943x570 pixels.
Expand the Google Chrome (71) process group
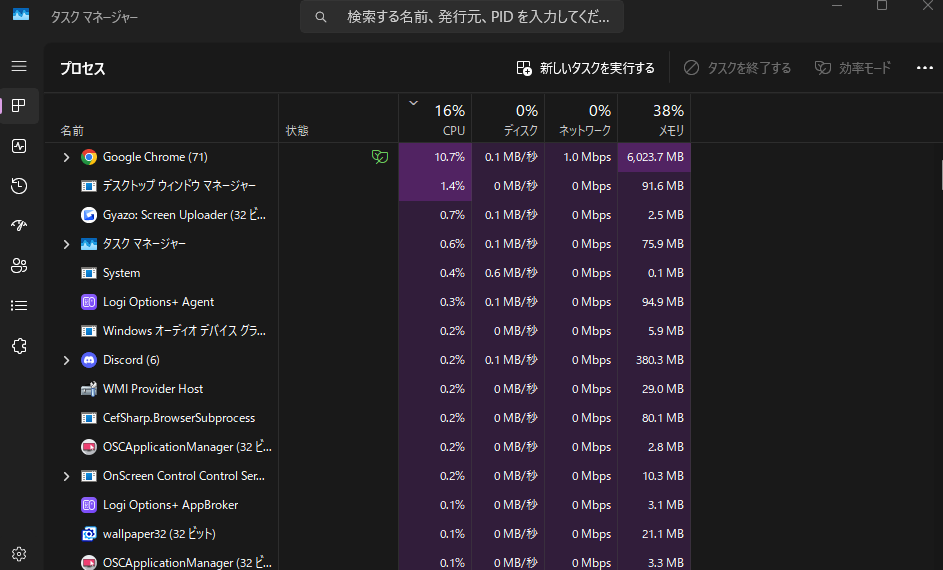pos(66,158)
